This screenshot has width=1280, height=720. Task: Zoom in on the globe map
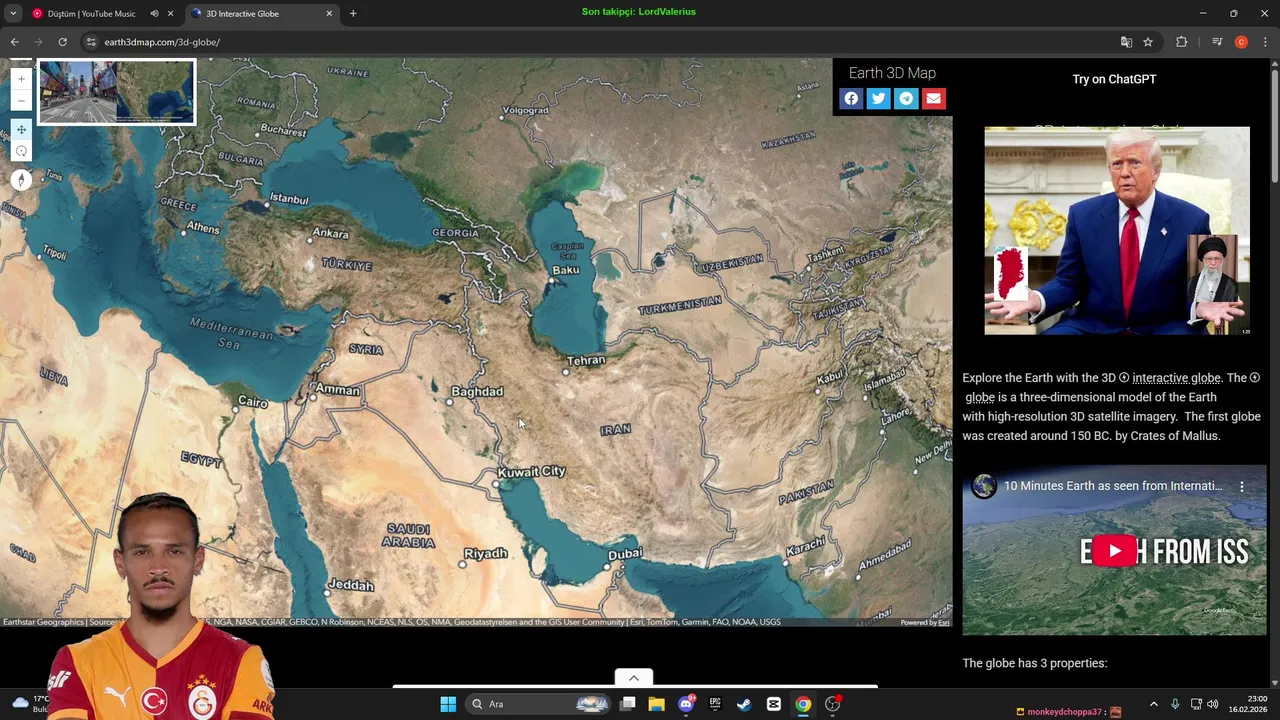(21, 79)
